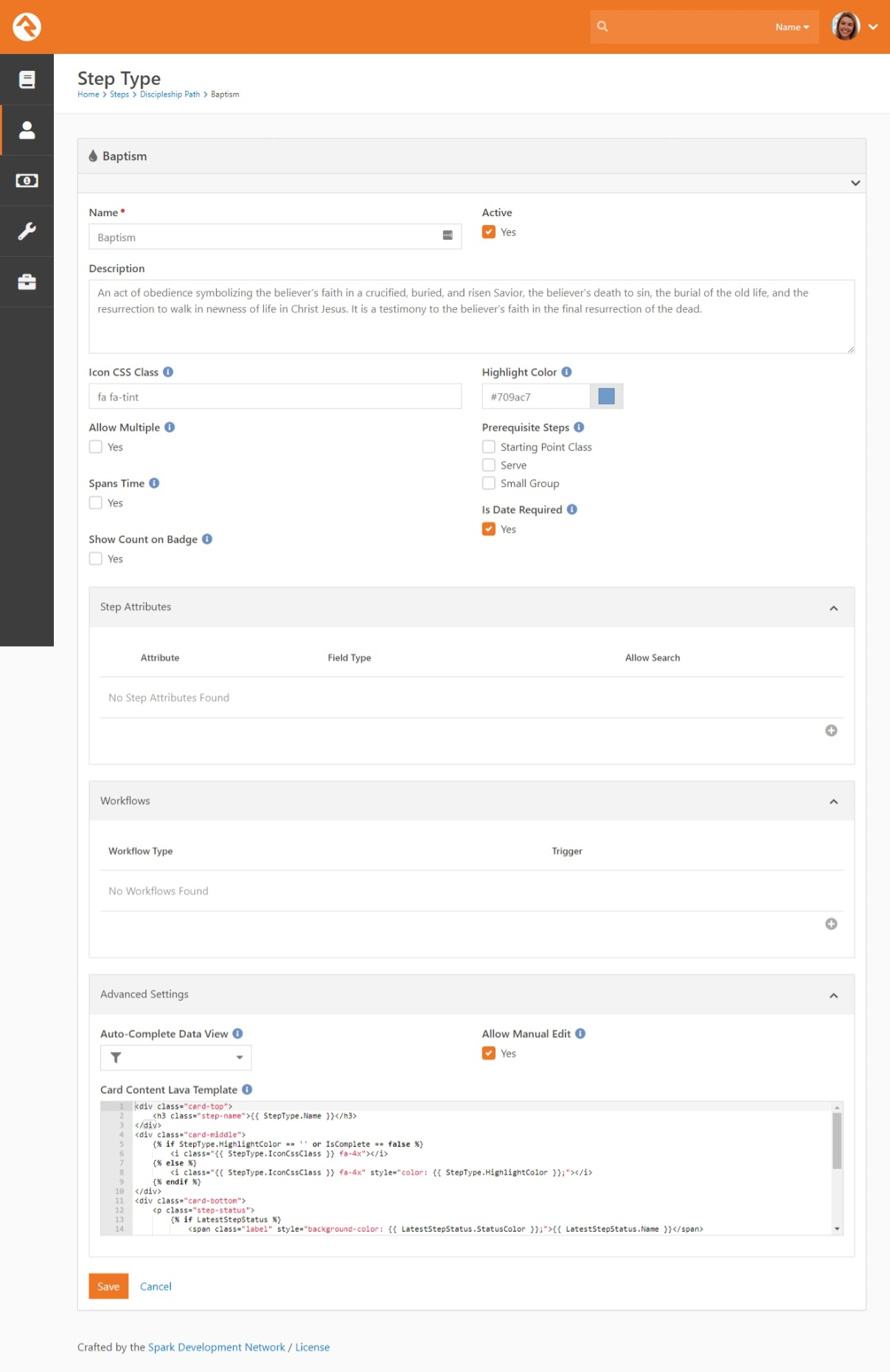Click inside the Description textarea

pos(472,316)
